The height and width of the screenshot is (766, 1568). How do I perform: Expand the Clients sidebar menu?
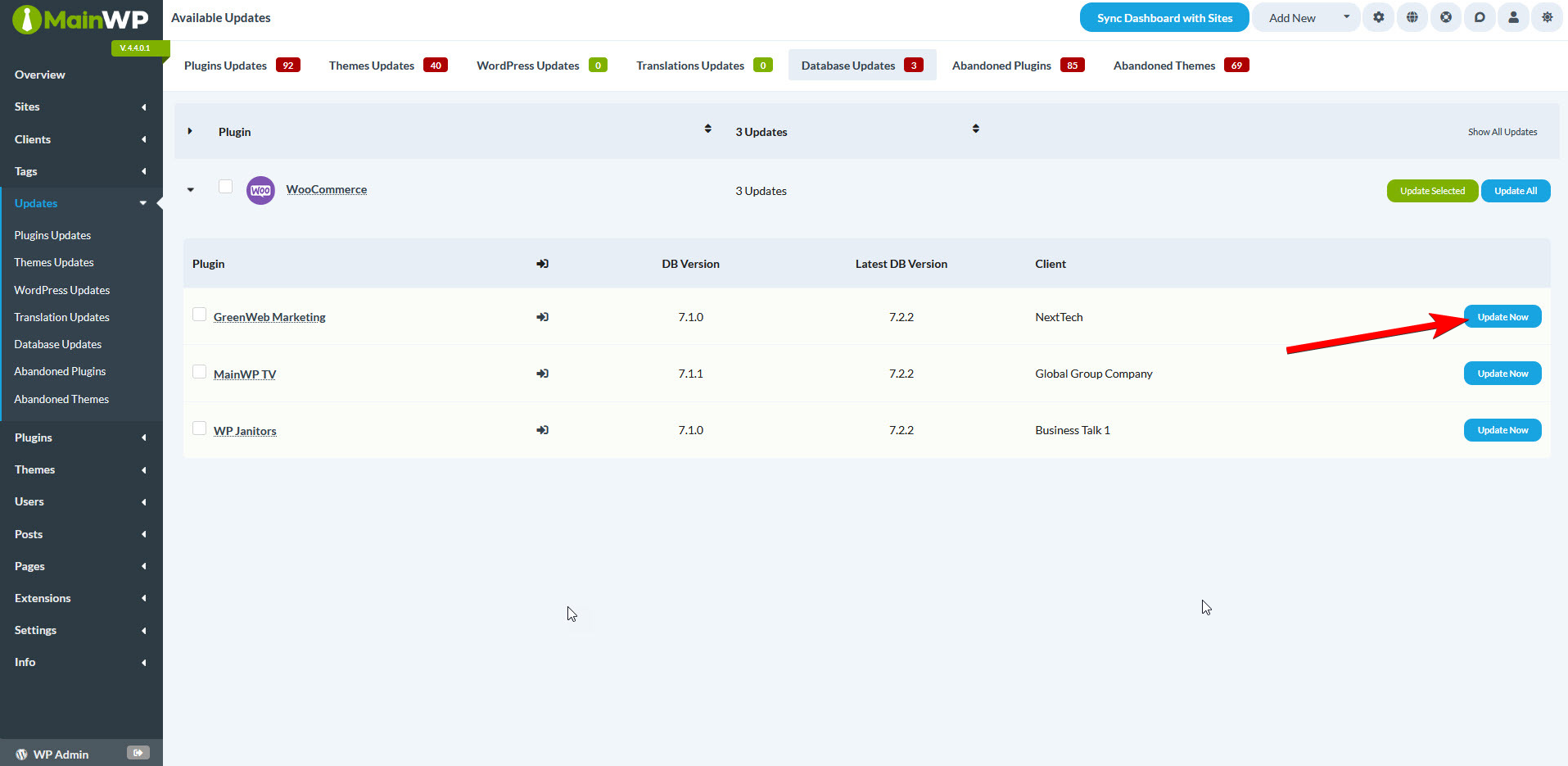[x=144, y=139]
